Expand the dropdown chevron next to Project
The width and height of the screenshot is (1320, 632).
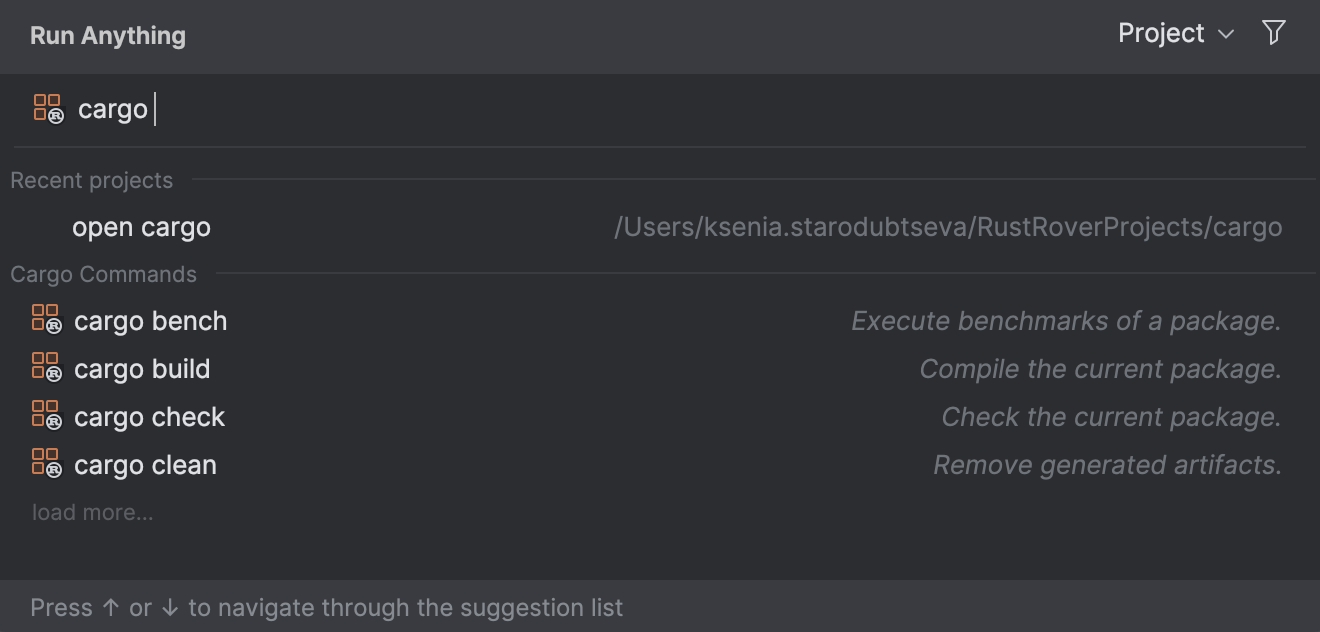[x=1226, y=35]
